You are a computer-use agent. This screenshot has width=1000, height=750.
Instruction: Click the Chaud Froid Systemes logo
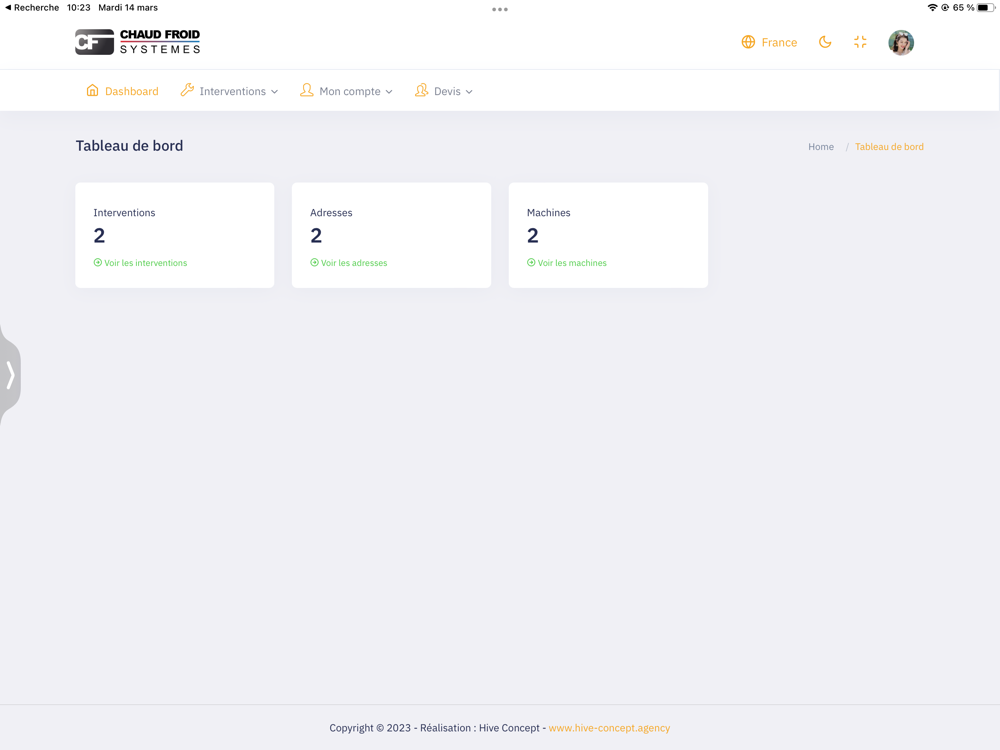[138, 42]
